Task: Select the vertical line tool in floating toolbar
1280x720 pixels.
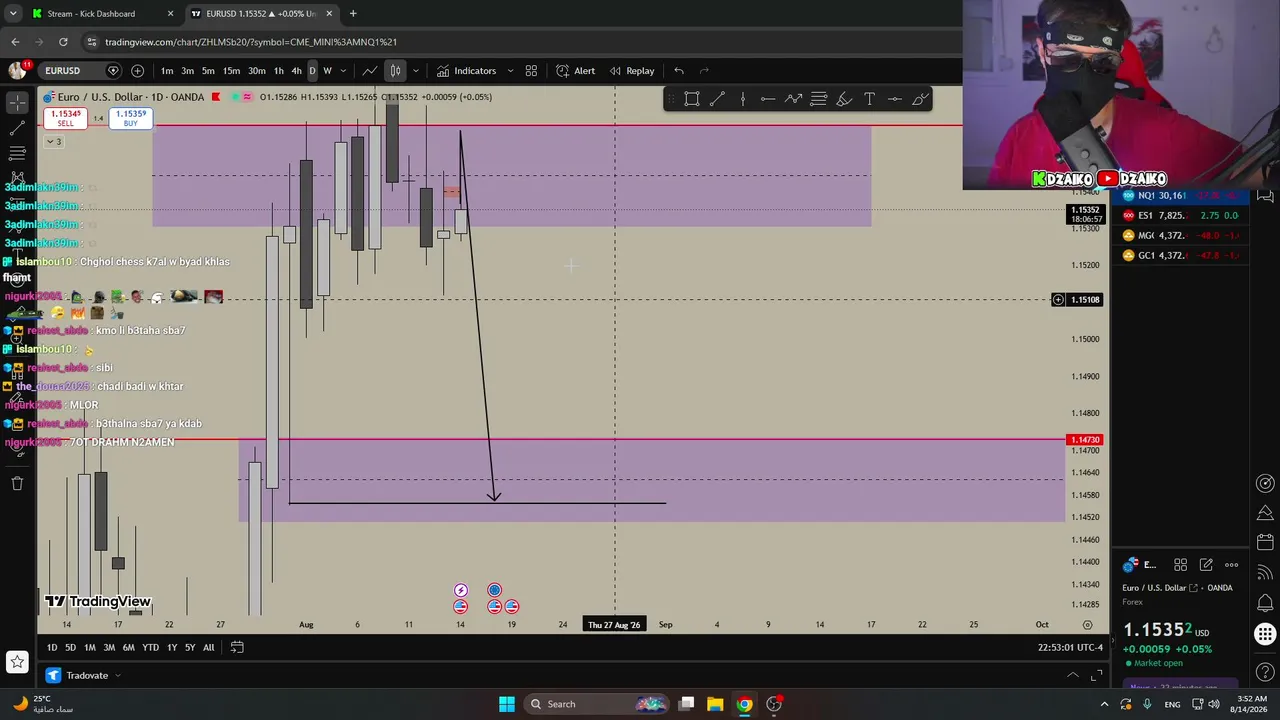Action: click(x=743, y=99)
